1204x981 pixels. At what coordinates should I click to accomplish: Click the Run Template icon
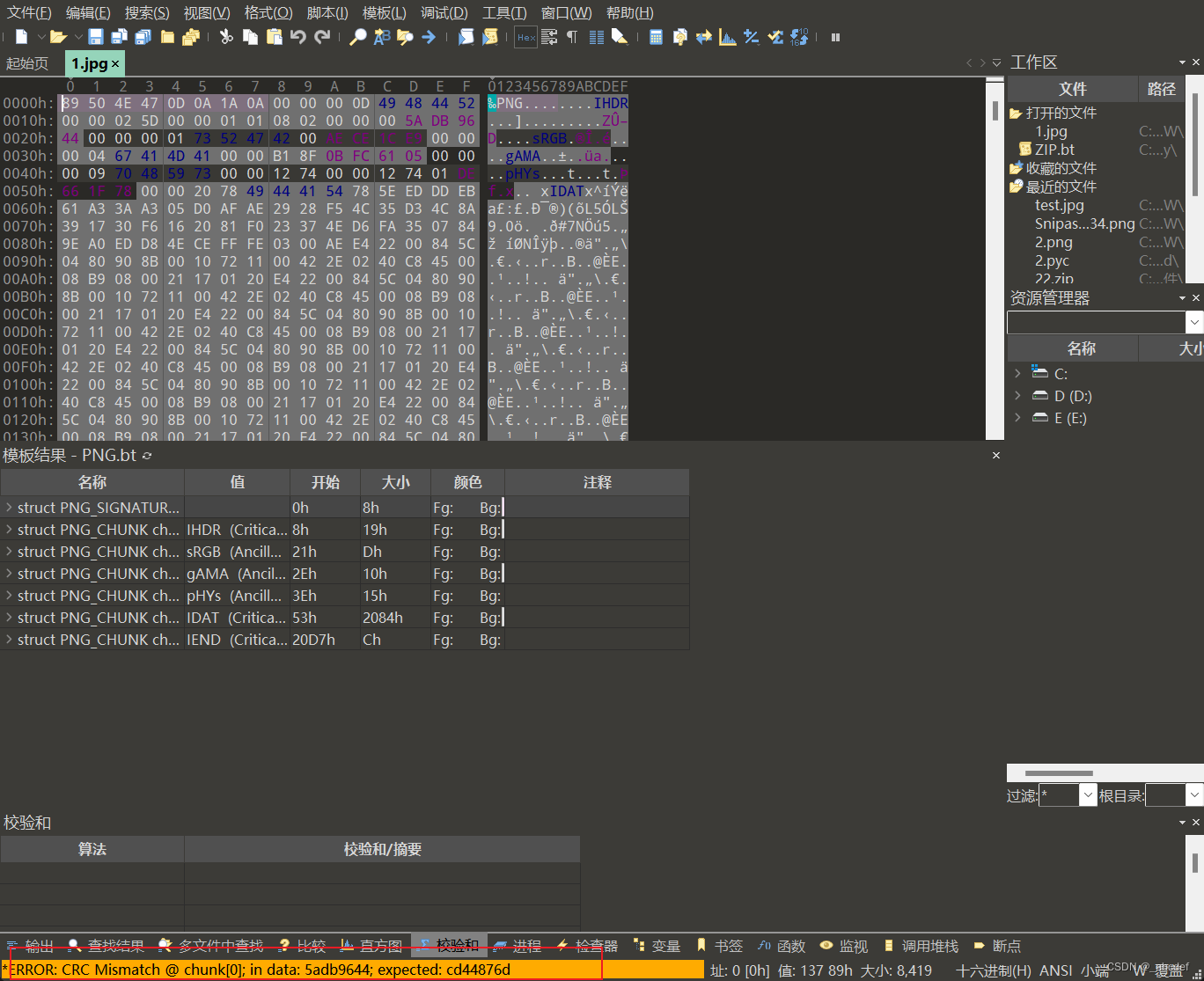coord(490,37)
